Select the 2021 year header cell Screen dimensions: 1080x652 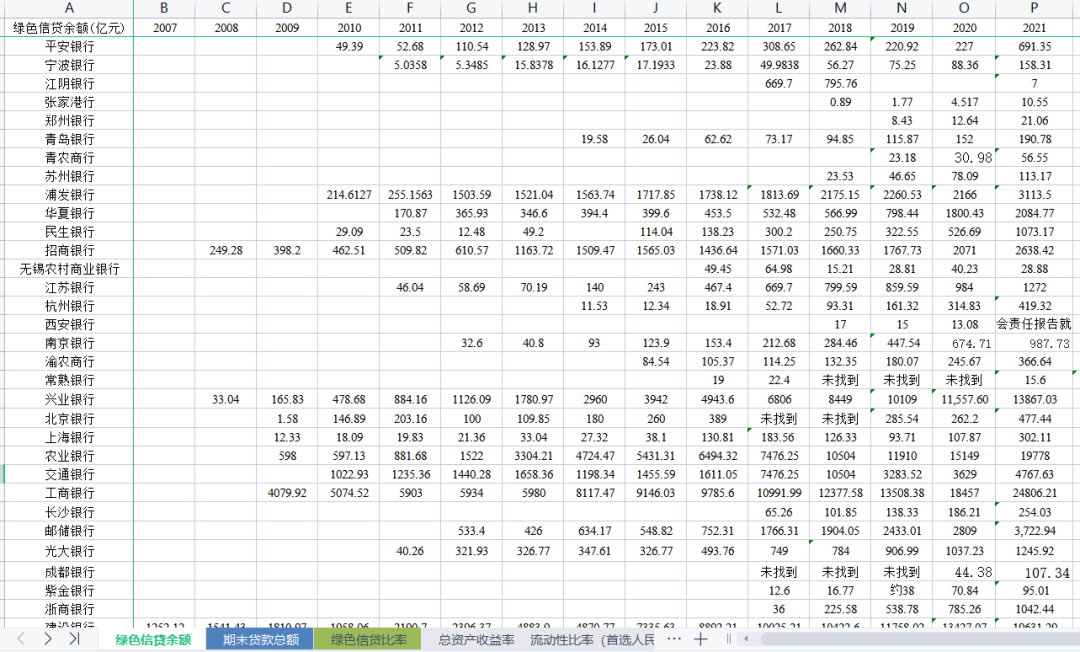1035,28
